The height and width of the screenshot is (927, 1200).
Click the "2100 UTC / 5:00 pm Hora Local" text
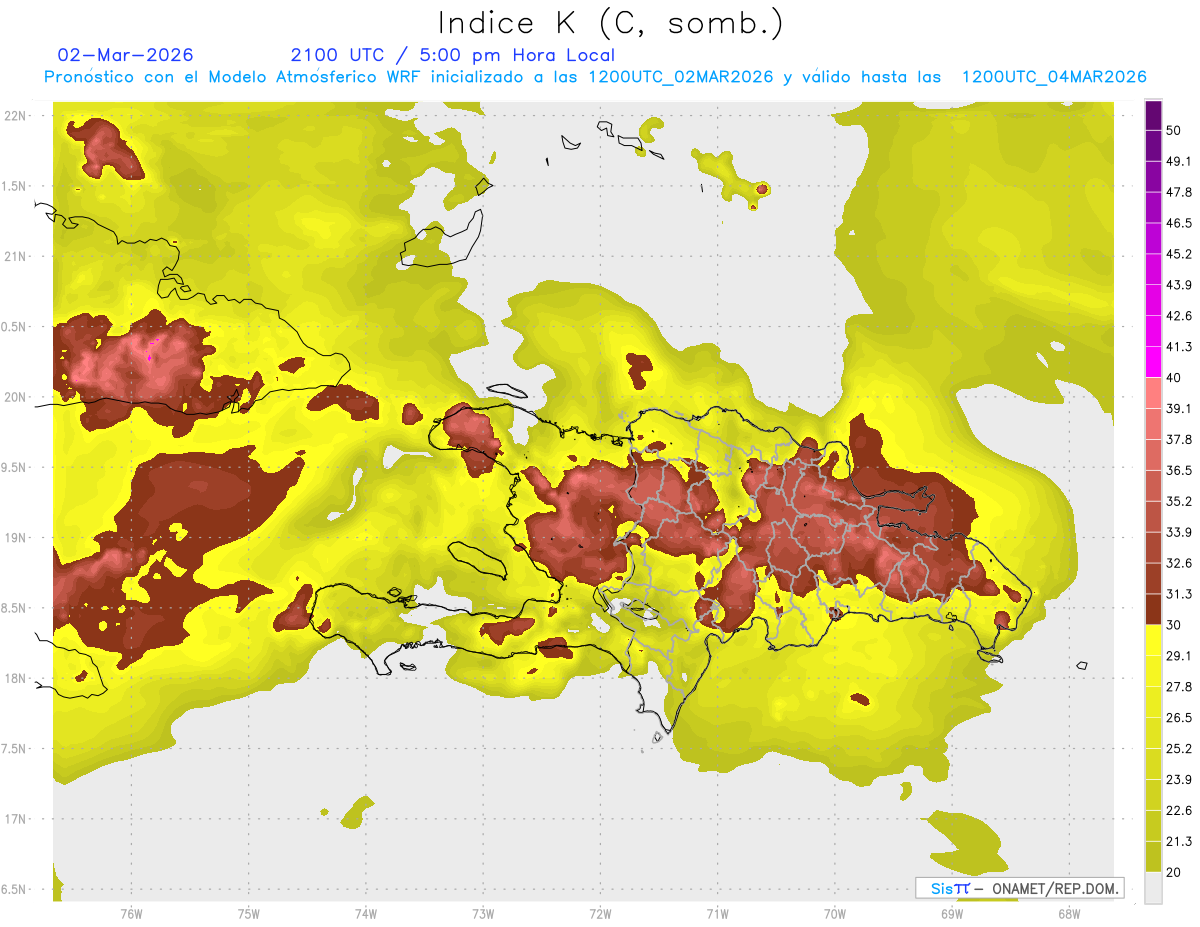coord(453,55)
